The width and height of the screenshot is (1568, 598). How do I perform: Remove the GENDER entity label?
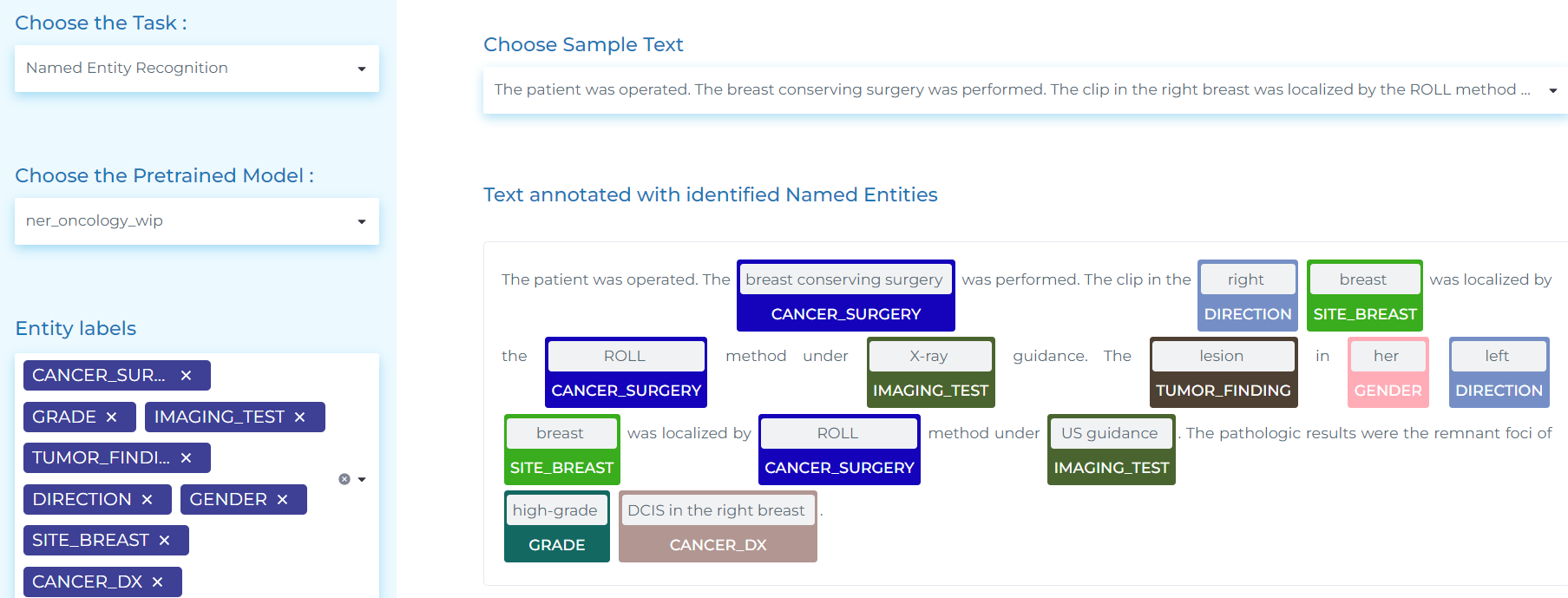[282, 500]
